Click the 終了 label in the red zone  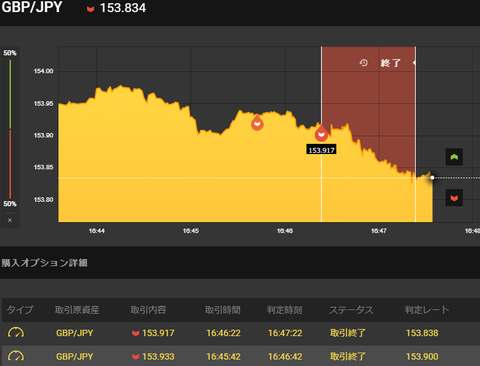391,63
